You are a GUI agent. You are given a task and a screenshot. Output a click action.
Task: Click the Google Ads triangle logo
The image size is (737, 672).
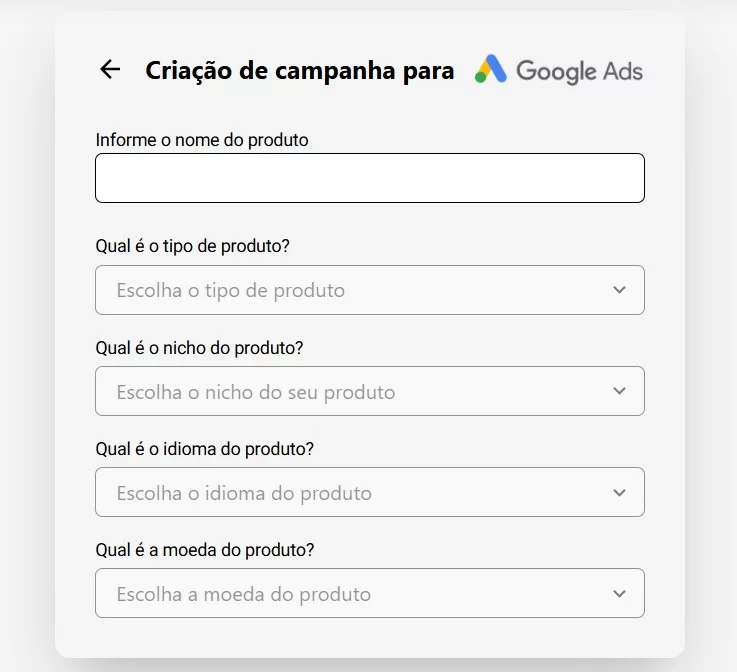click(490, 70)
